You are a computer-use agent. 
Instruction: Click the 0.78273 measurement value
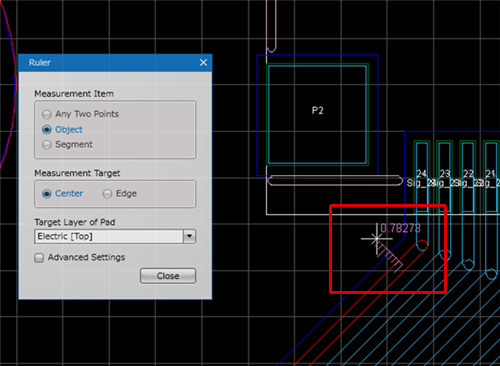[x=400, y=228]
